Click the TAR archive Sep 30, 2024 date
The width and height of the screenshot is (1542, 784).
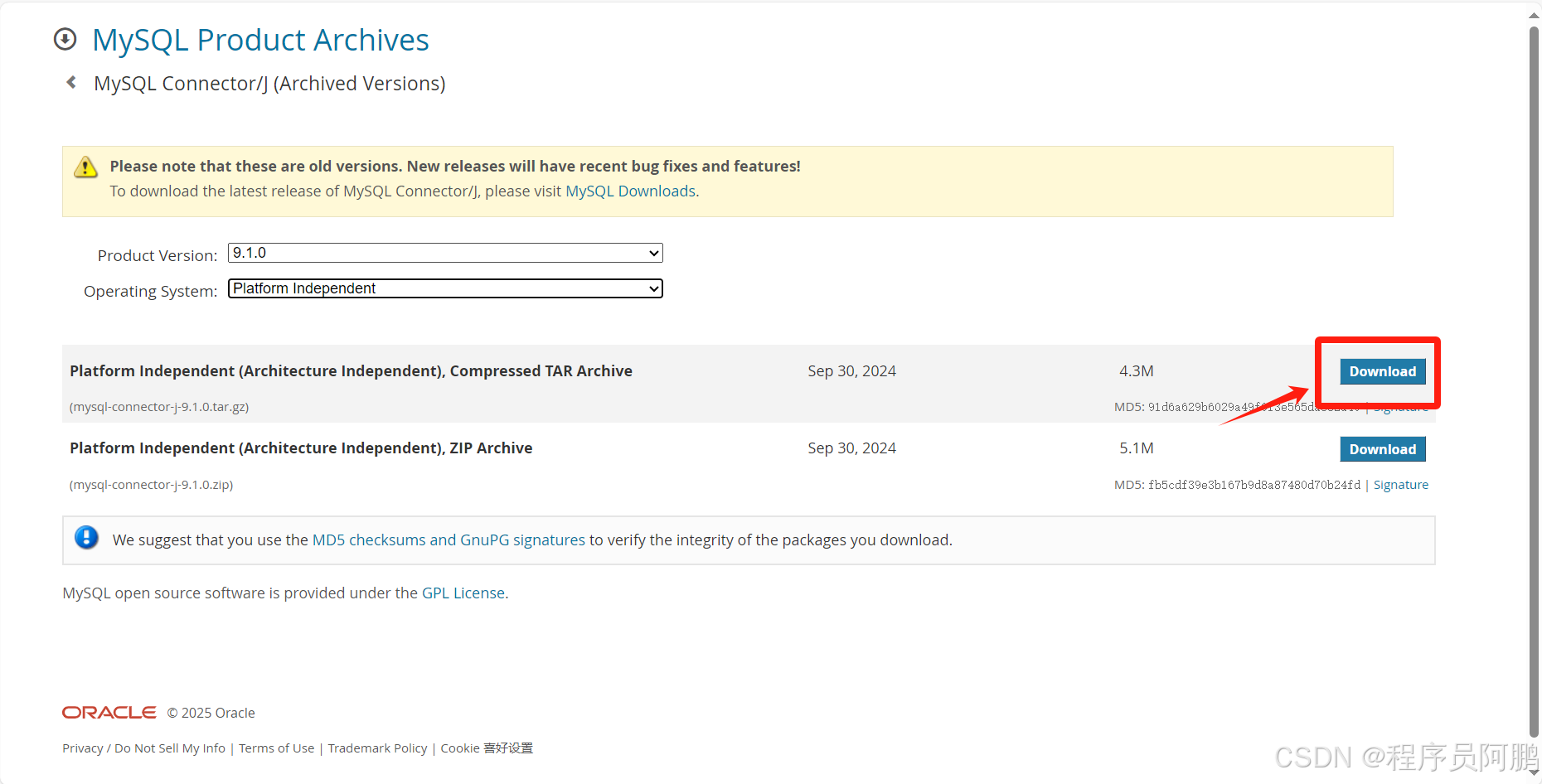click(851, 371)
